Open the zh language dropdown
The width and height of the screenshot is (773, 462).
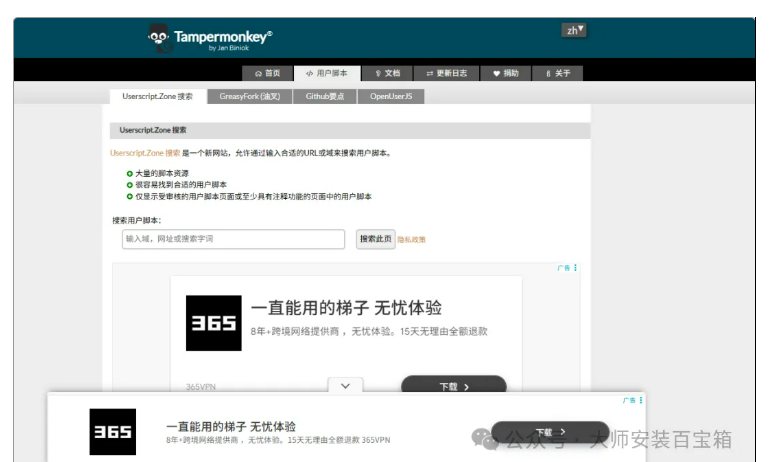point(574,30)
